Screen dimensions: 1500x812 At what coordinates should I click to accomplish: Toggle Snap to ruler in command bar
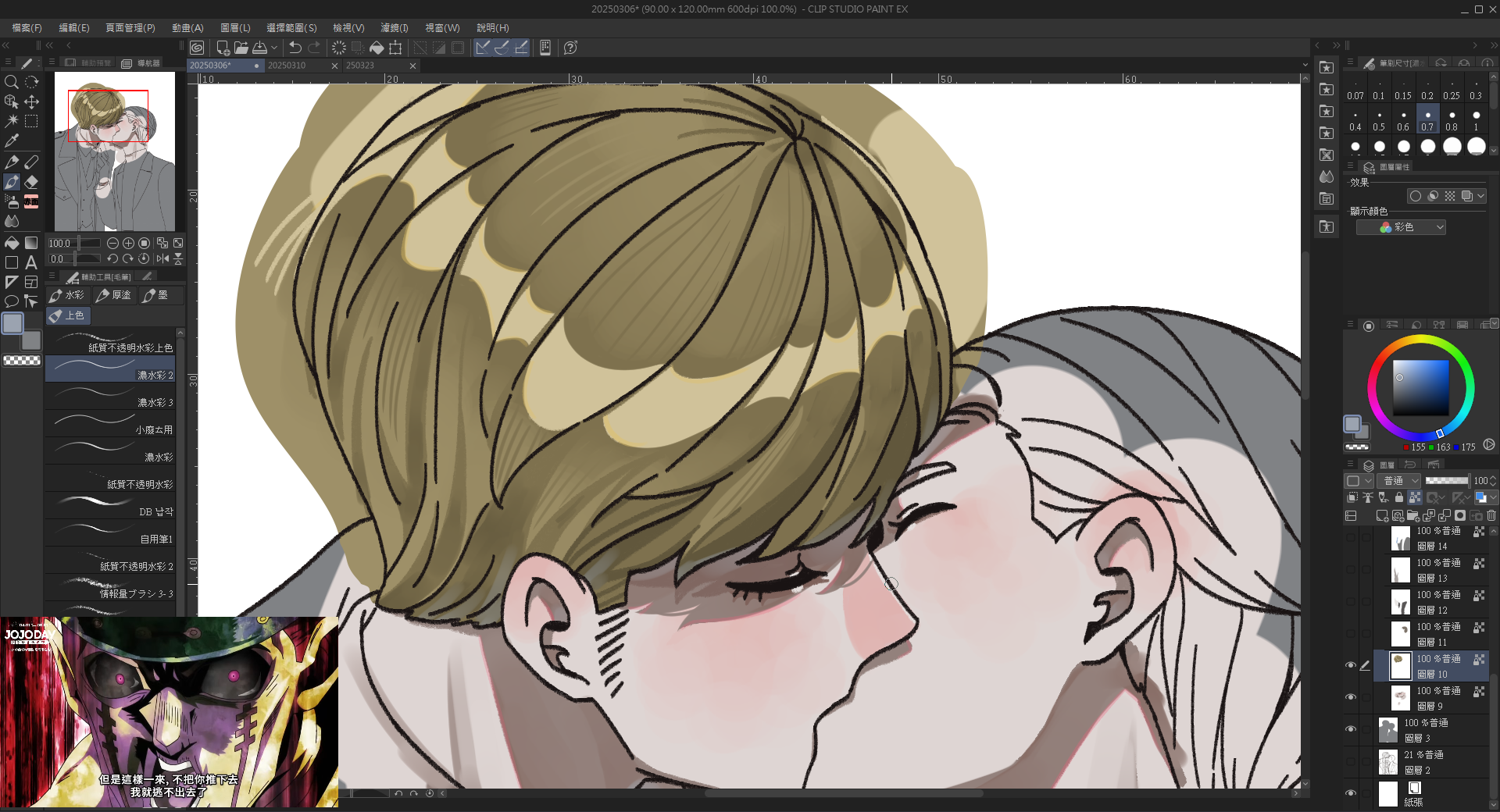tap(483, 48)
